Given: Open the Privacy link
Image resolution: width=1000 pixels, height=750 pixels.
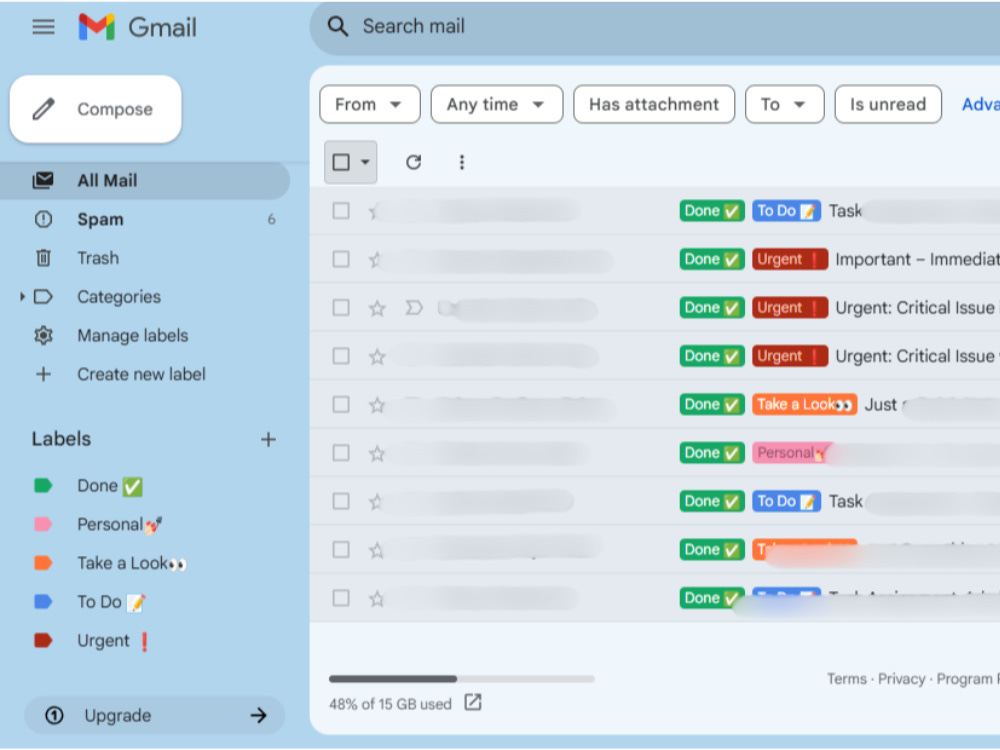Looking at the screenshot, I should 901,679.
